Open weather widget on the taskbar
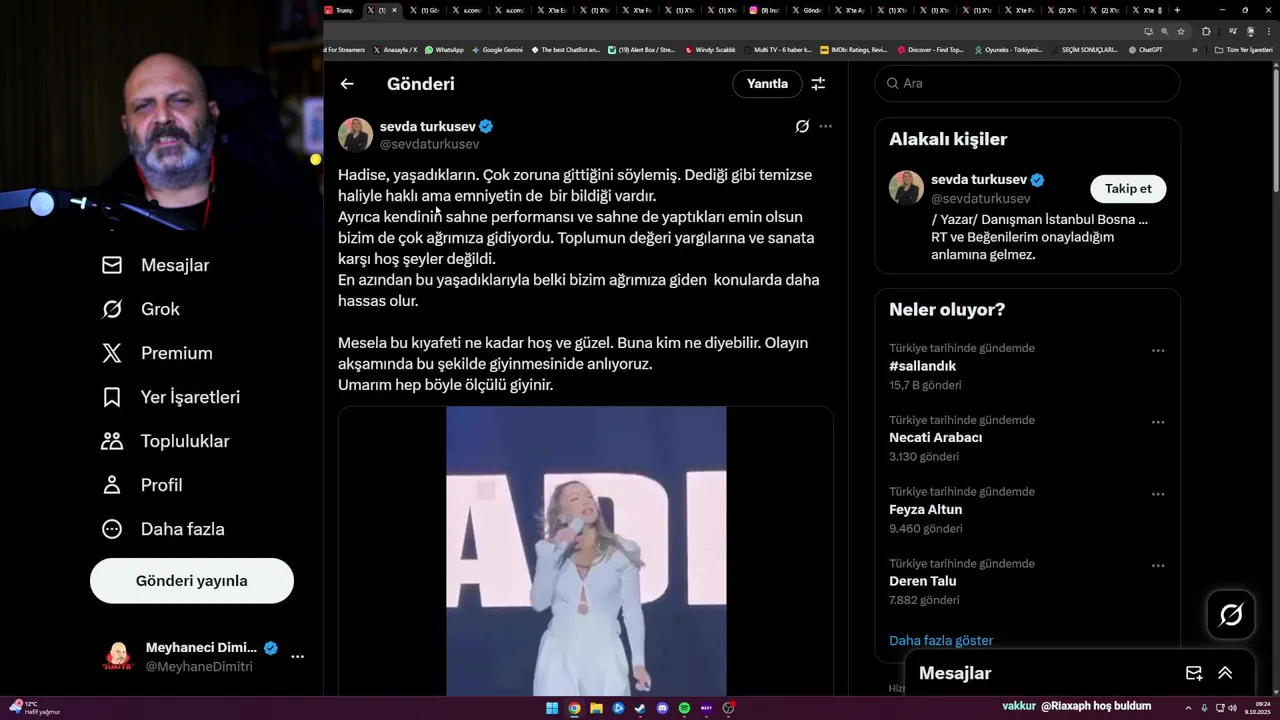 [x=35, y=708]
